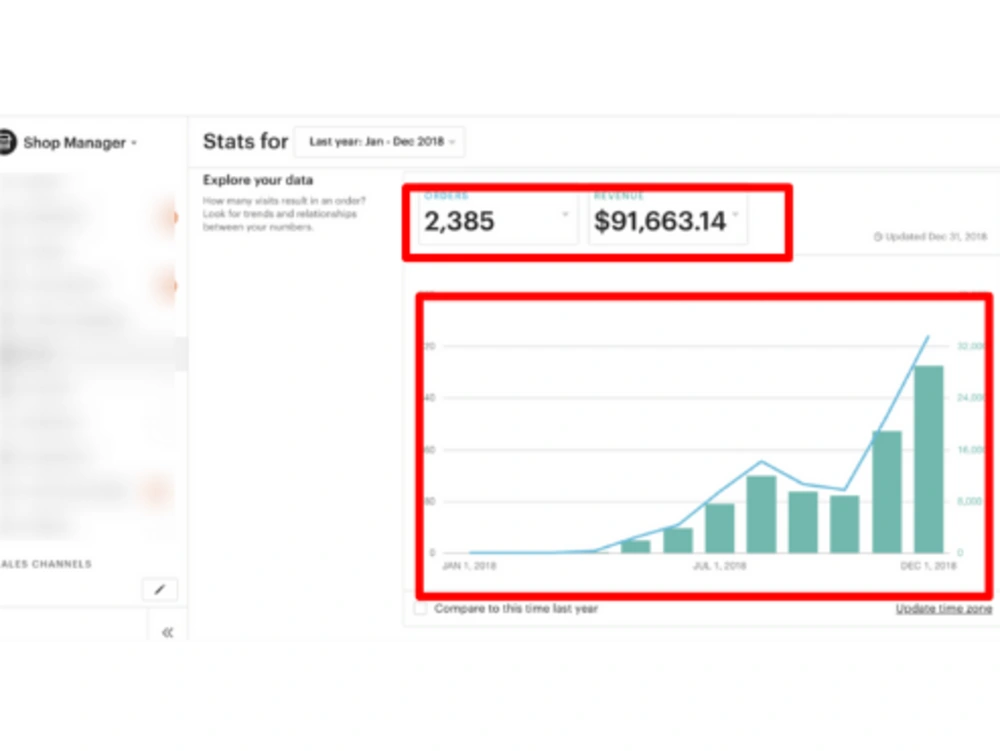Click the Explore your data heading
This screenshot has width=1000, height=751.
pos(258,180)
